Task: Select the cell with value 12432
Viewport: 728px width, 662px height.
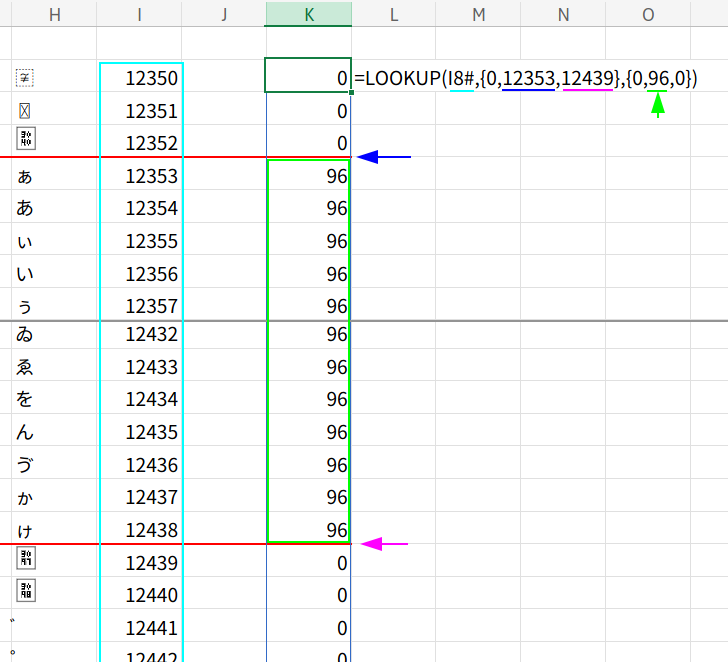Action: [x=141, y=335]
